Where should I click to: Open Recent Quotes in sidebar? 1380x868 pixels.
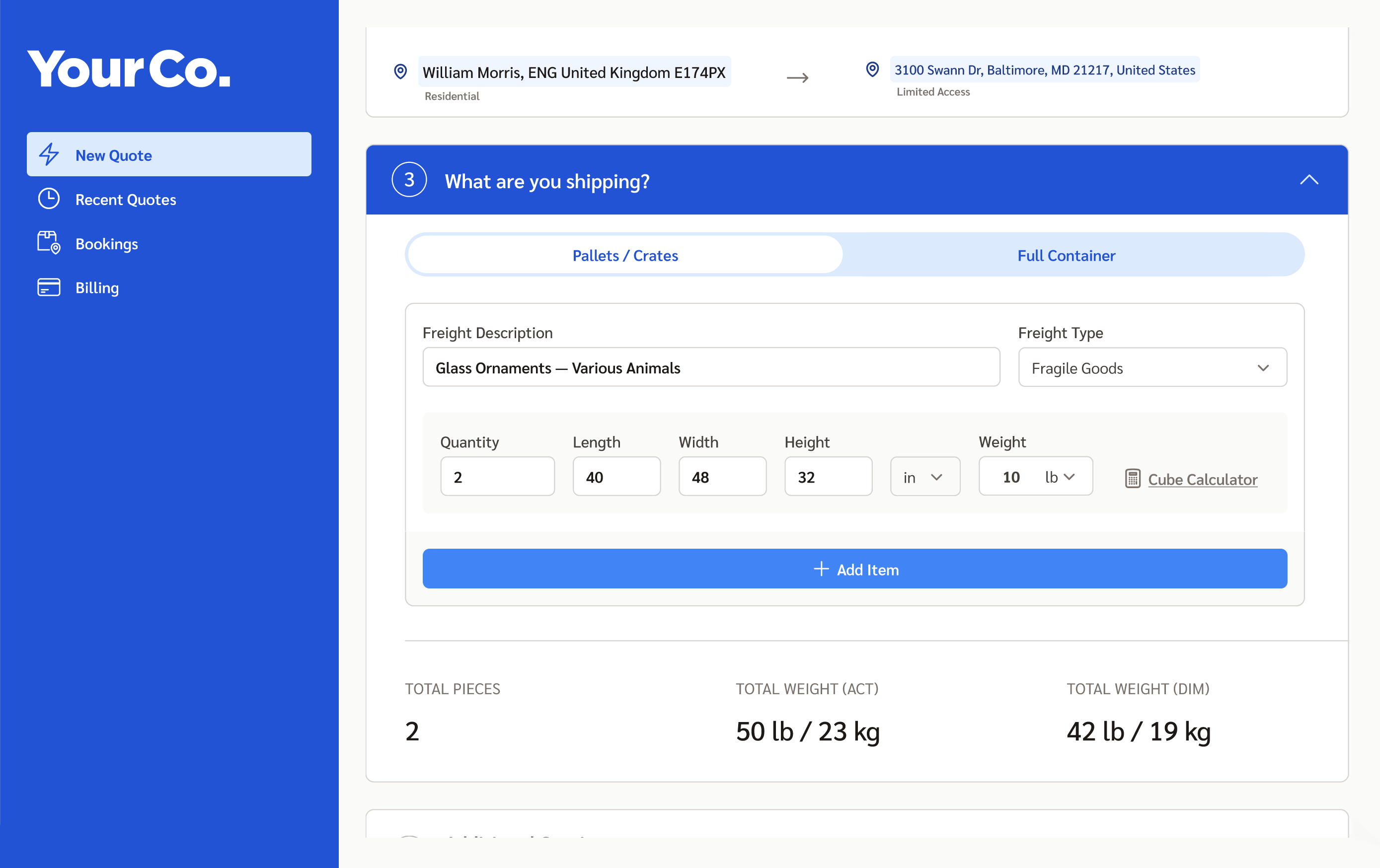[x=126, y=200]
